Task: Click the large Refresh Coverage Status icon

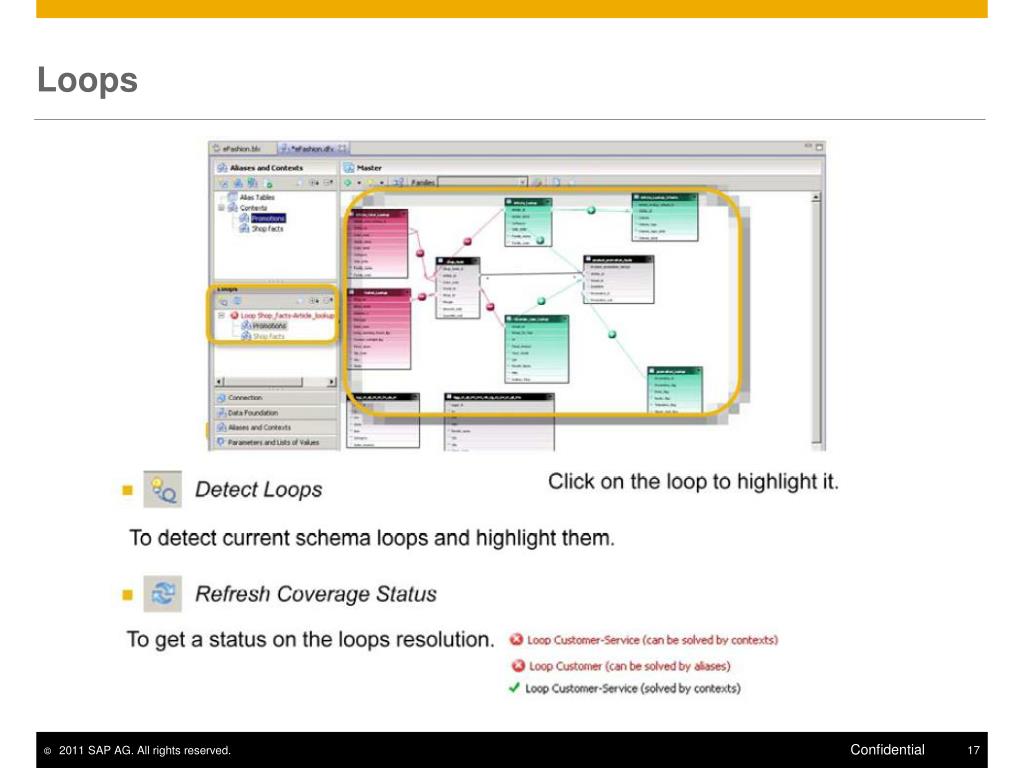Action: point(163,594)
